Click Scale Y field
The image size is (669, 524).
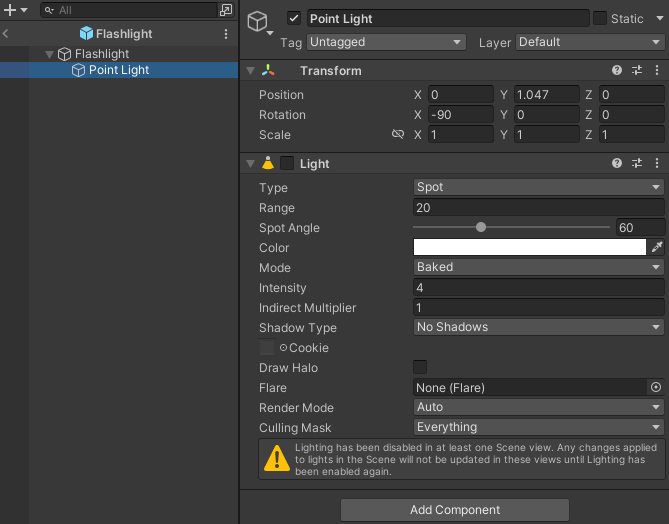[547, 134]
